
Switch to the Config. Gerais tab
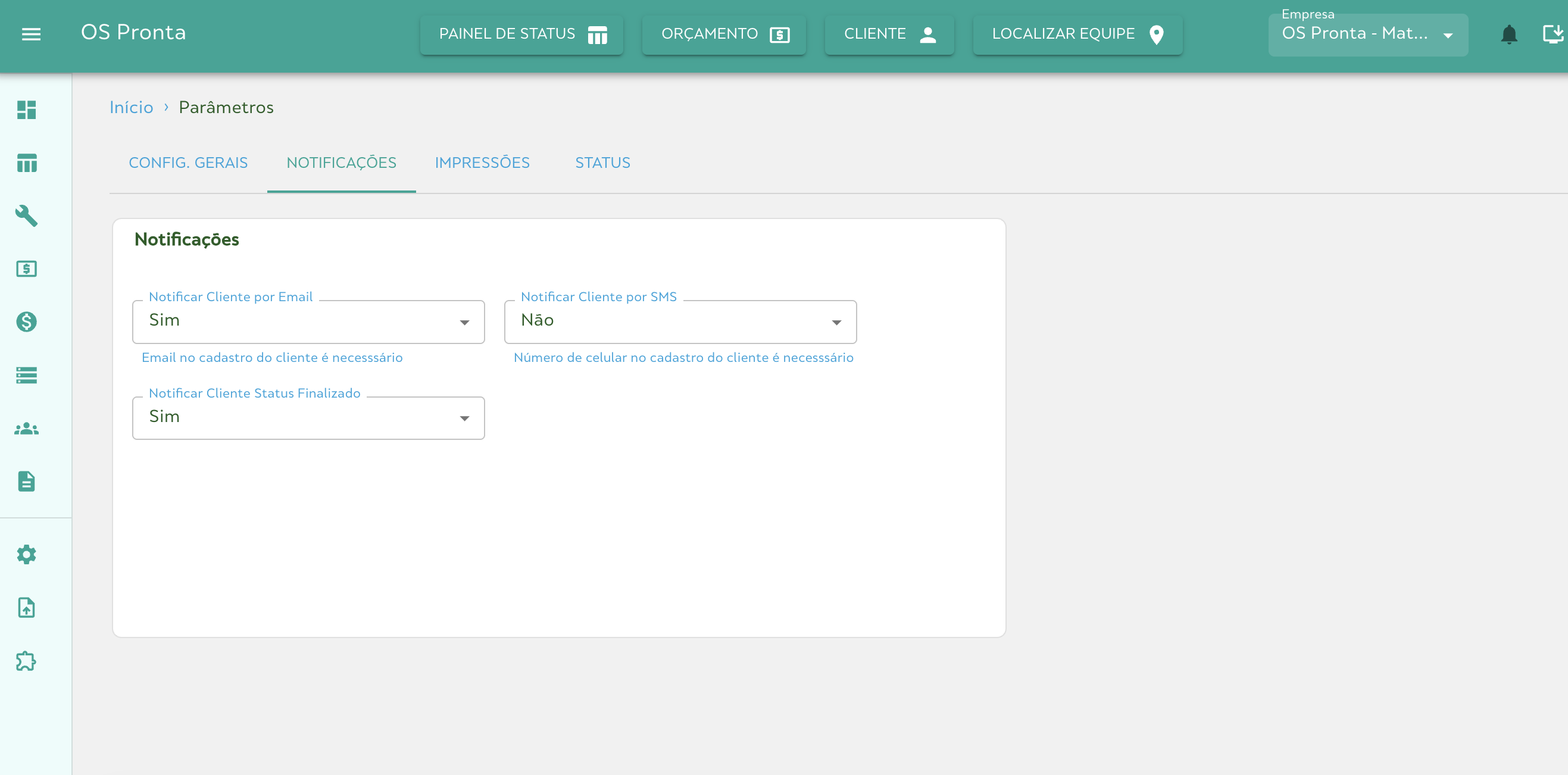[188, 163]
